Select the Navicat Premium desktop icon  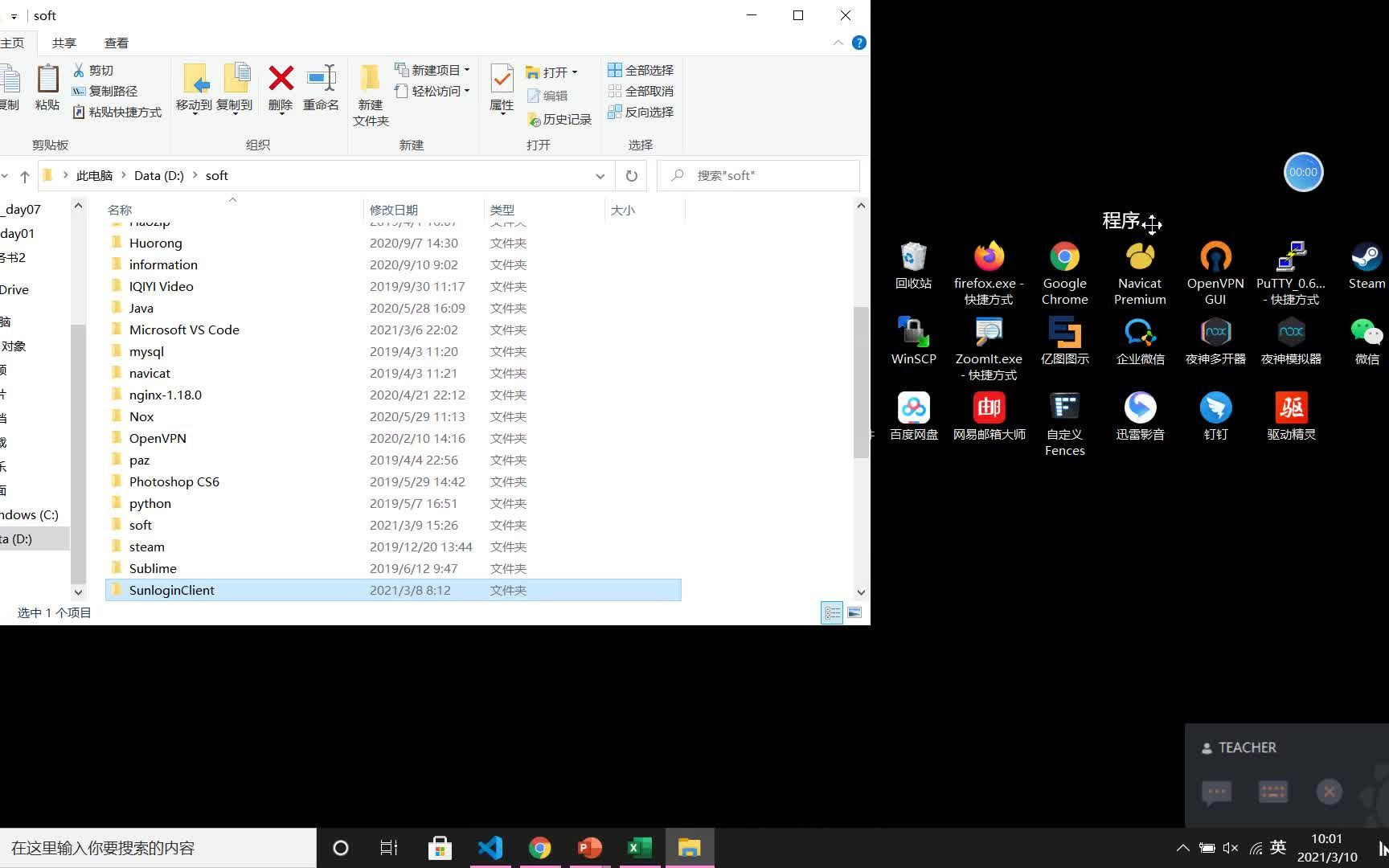click(1140, 273)
